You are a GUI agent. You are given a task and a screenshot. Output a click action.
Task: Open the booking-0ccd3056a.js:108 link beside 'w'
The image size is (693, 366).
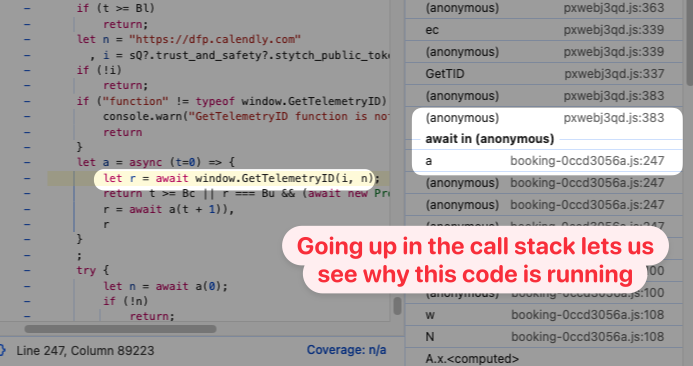point(587,315)
